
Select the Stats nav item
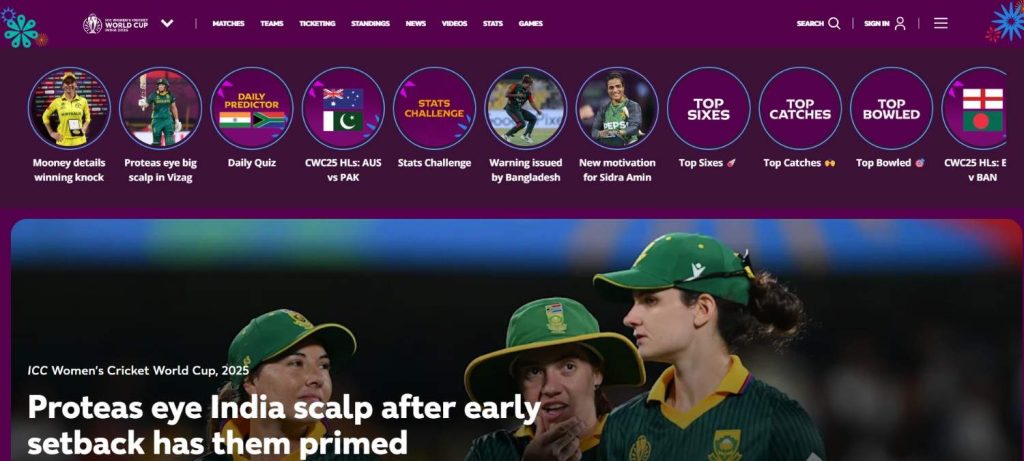493,24
